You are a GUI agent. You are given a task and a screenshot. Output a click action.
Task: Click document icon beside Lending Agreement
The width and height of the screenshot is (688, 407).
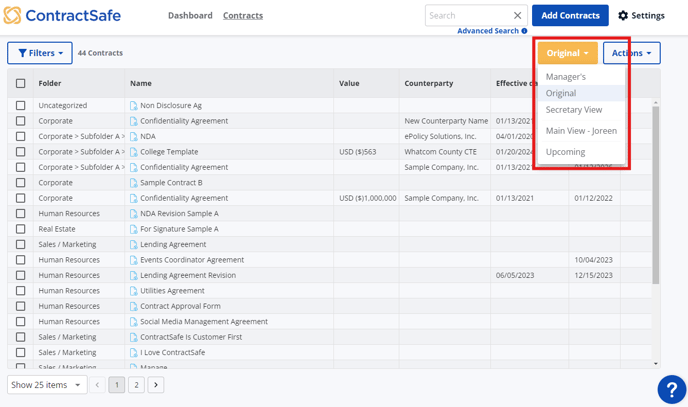tap(133, 244)
